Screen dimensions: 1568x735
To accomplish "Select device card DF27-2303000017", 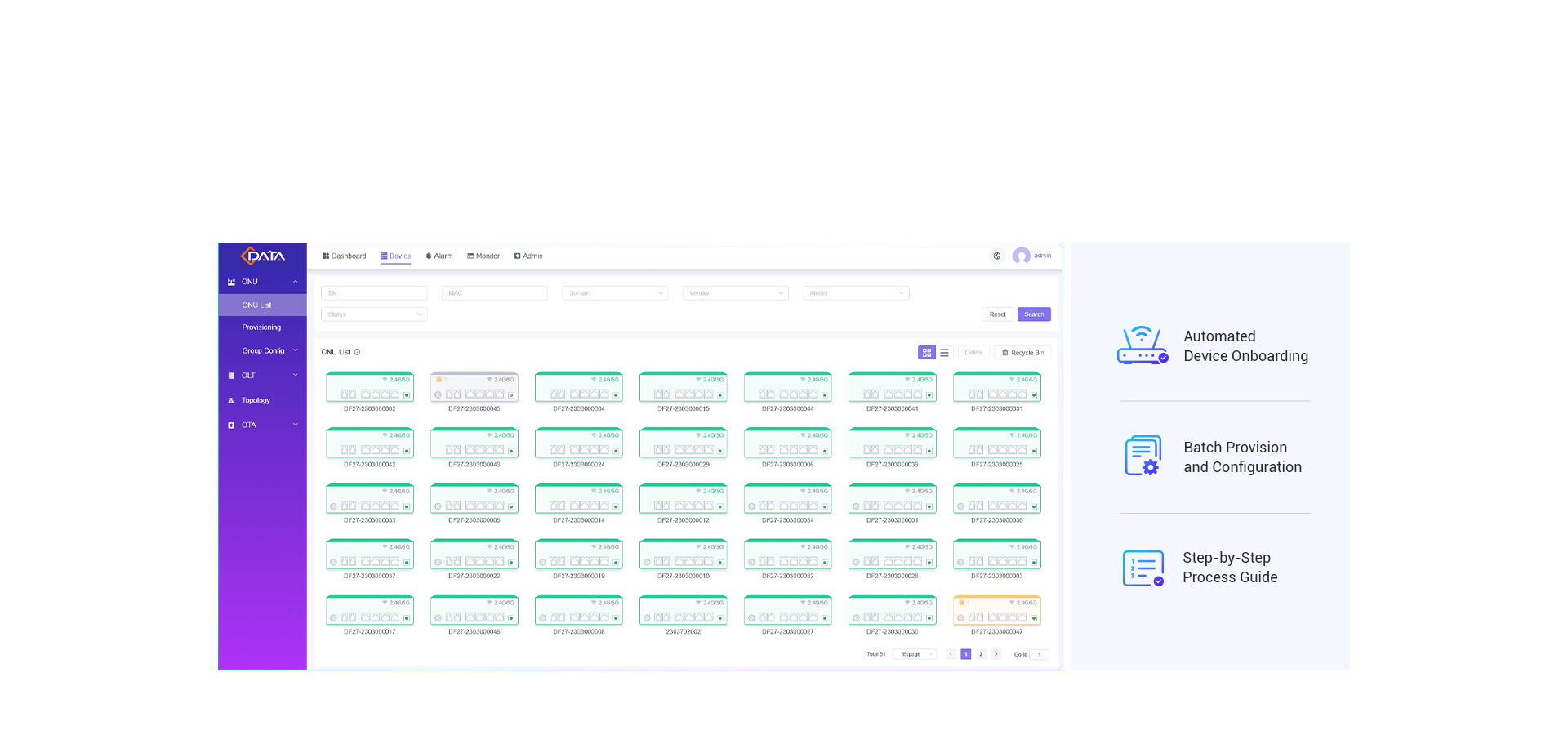I will click(370, 610).
